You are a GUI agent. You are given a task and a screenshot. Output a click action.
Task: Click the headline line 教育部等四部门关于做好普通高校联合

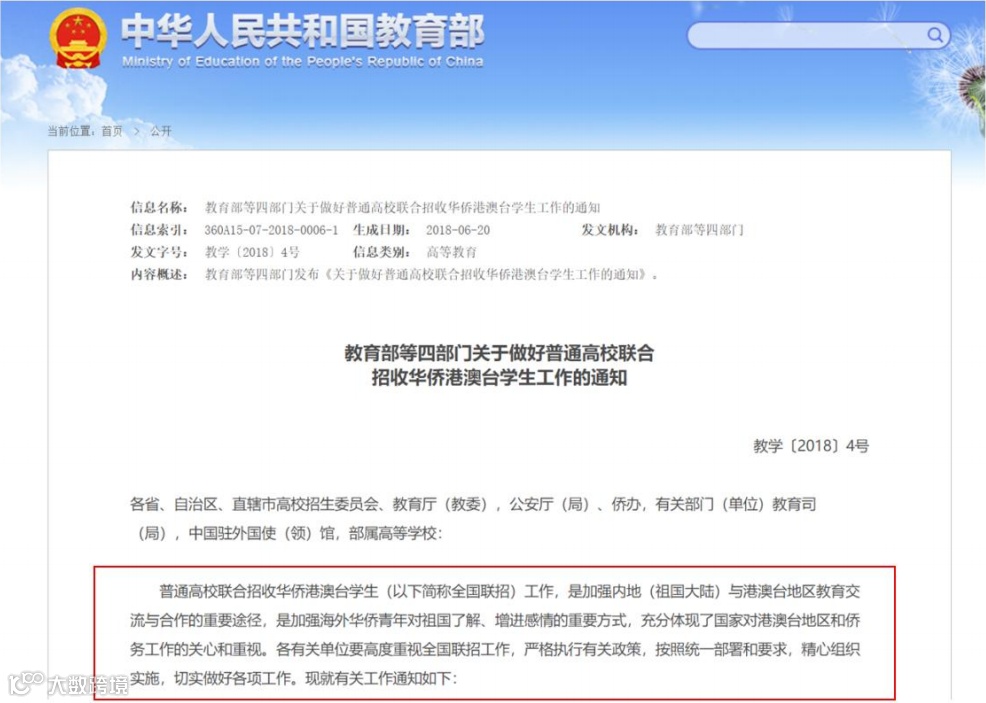coord(499,353)
